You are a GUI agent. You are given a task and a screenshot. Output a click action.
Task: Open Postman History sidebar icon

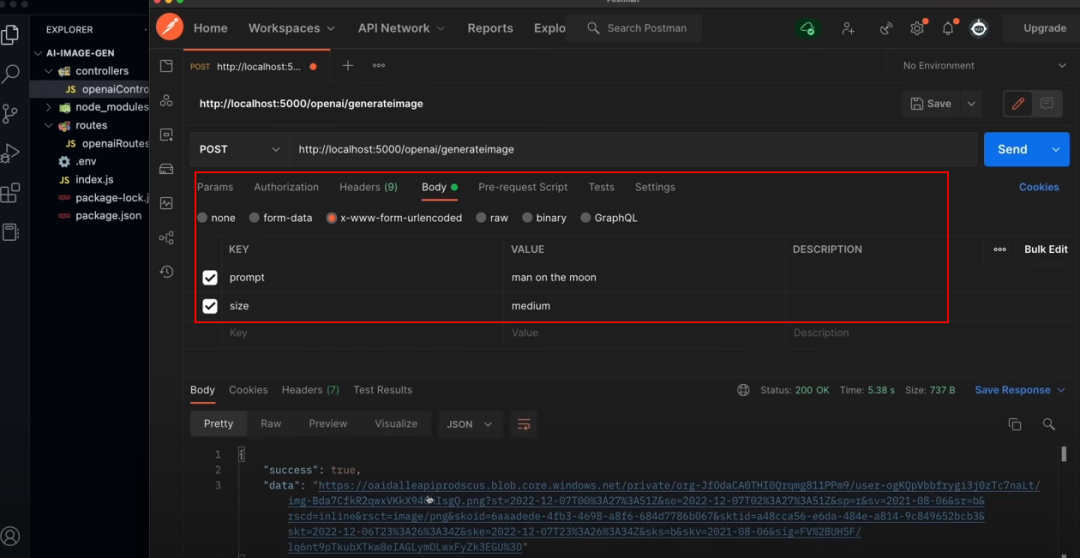(x=166, y=271)
